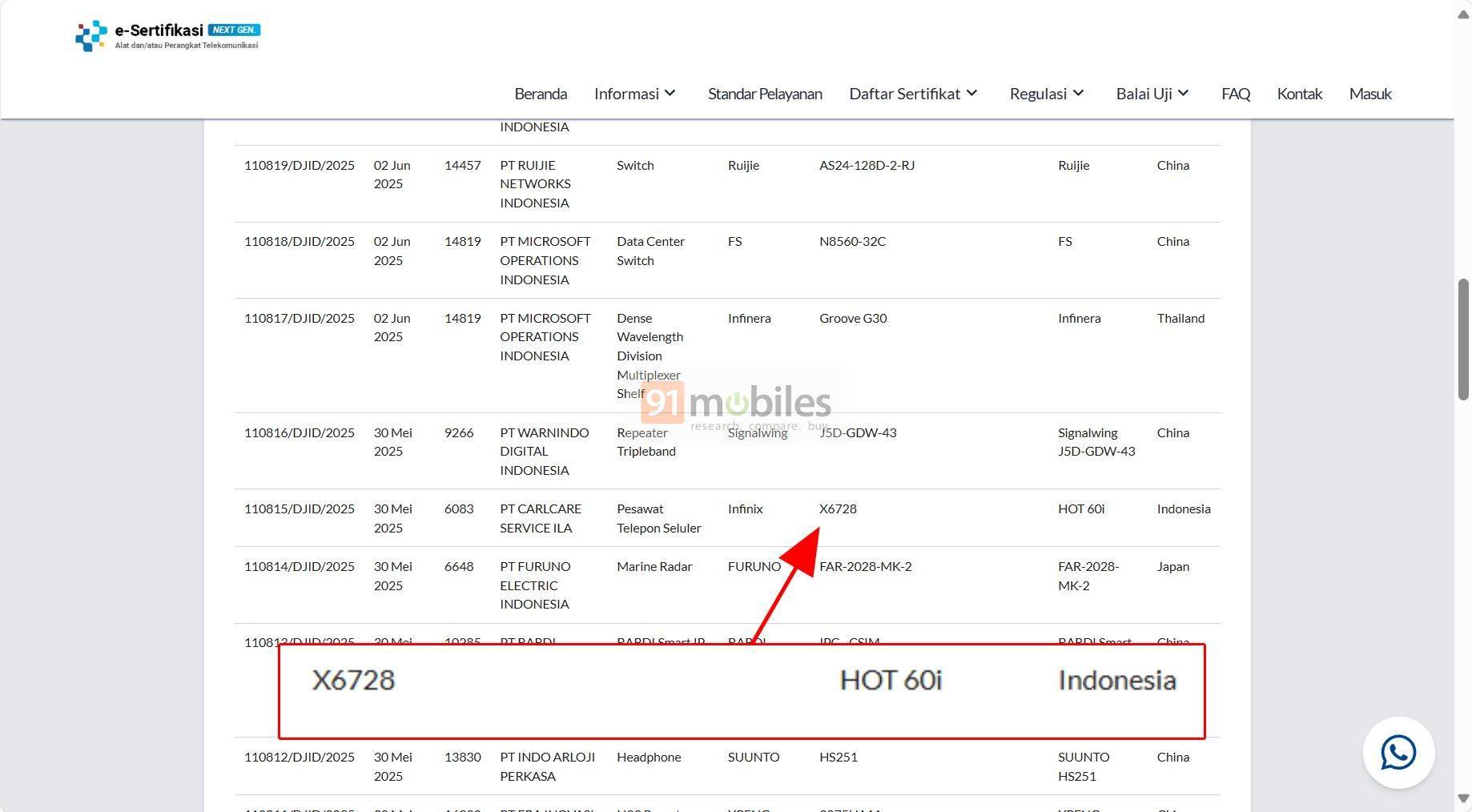Click the Infinix brand cell

click(746, 509)
